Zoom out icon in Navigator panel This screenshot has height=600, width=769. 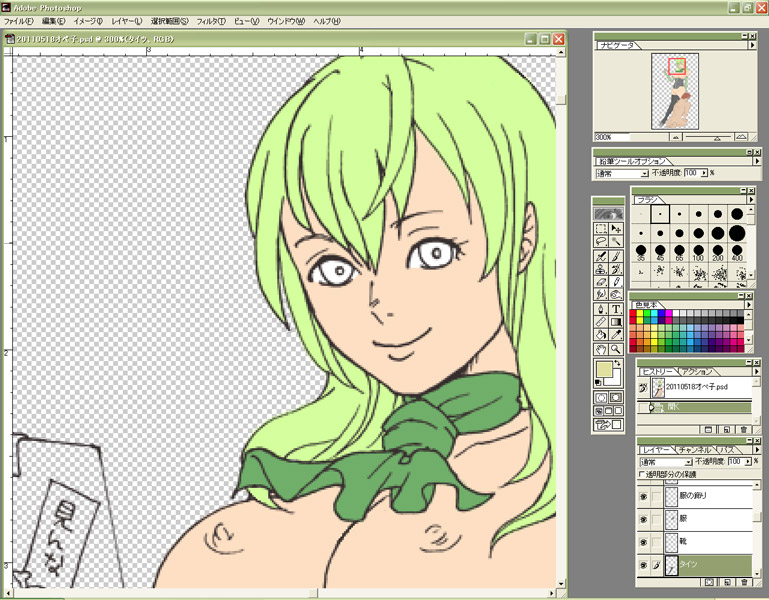[x=675, y=137]
